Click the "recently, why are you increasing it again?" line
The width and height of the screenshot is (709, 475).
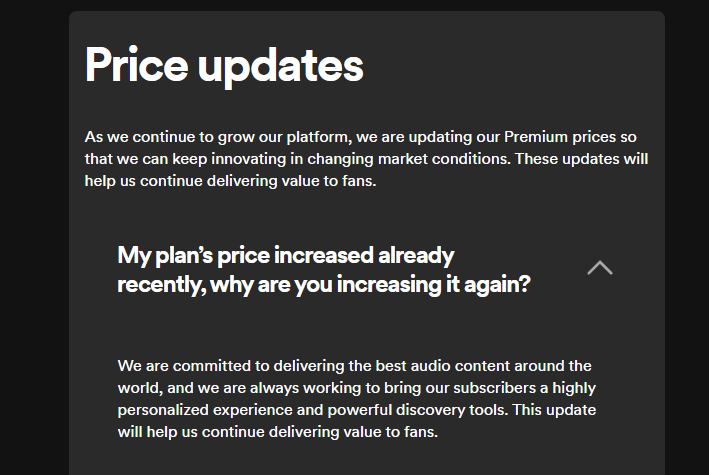(x=323, y=285)
